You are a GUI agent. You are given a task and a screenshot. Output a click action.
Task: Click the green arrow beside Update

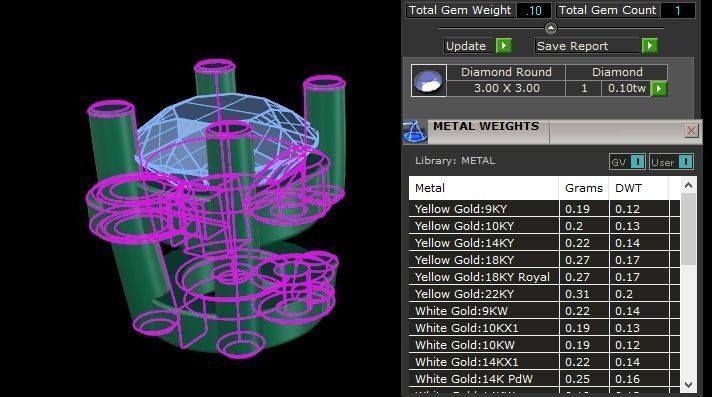pos(504,46)
